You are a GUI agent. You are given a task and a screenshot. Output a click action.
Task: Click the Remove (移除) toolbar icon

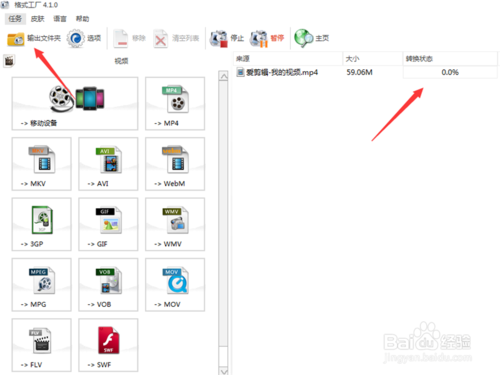(x=121, y=39)
